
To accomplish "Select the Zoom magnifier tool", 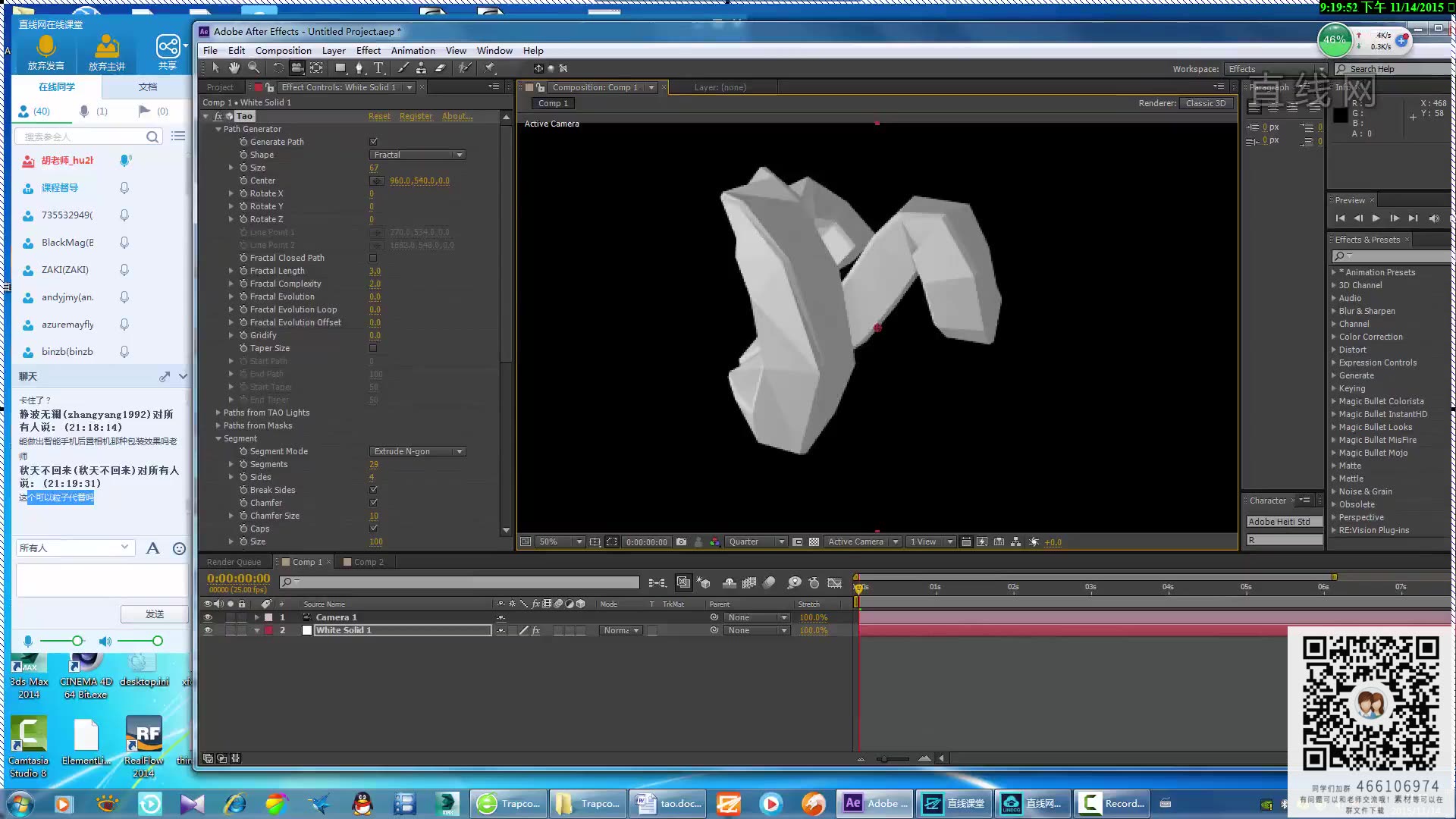I will click(x=253, y=68).
